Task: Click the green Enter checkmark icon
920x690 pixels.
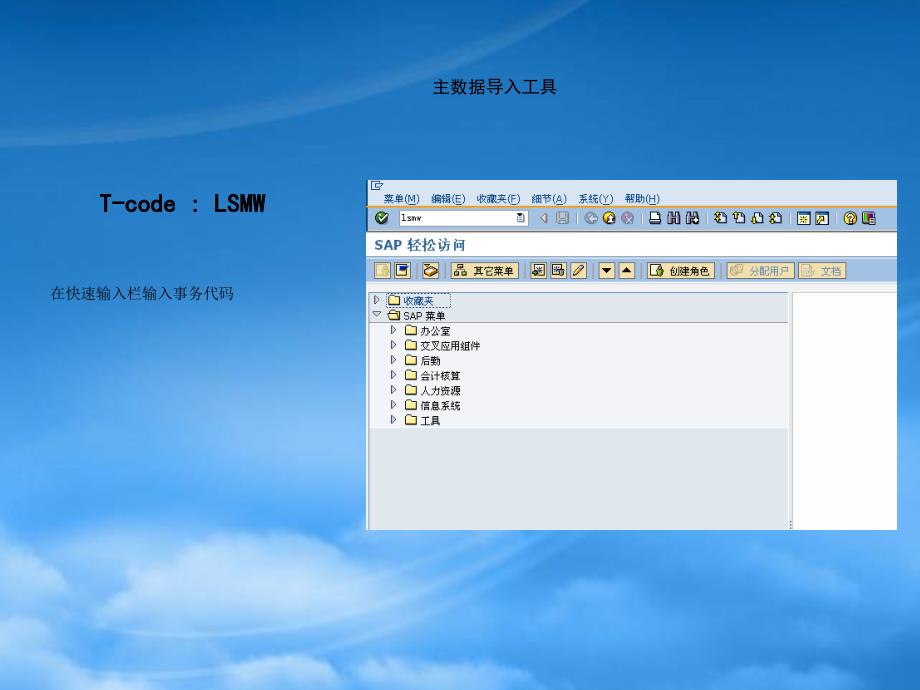Action: tap(381, 218)
